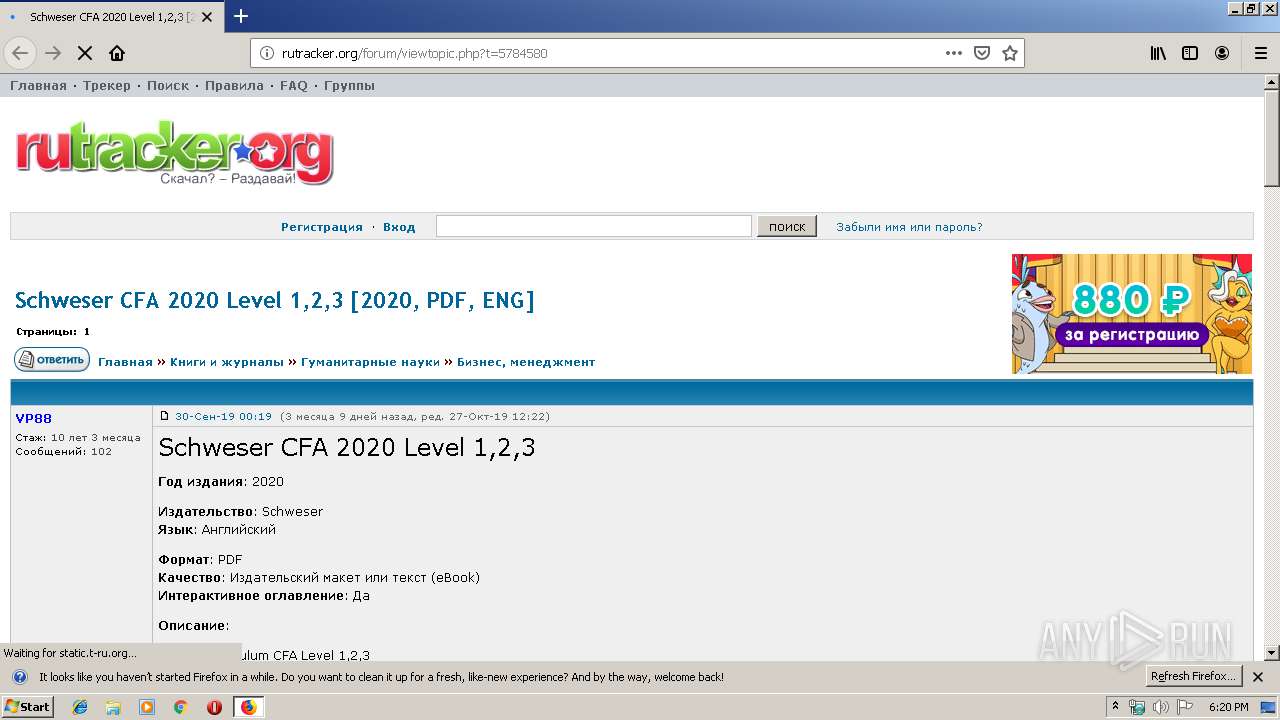Select the Schweser CFA 2020 browser tab
Viewport: 1280px width, 720px height.
112,17
